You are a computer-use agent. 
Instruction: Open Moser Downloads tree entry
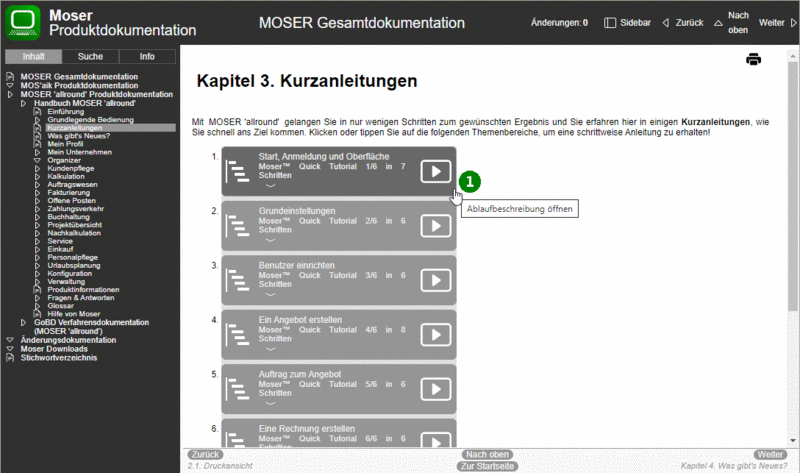point(54,349)
